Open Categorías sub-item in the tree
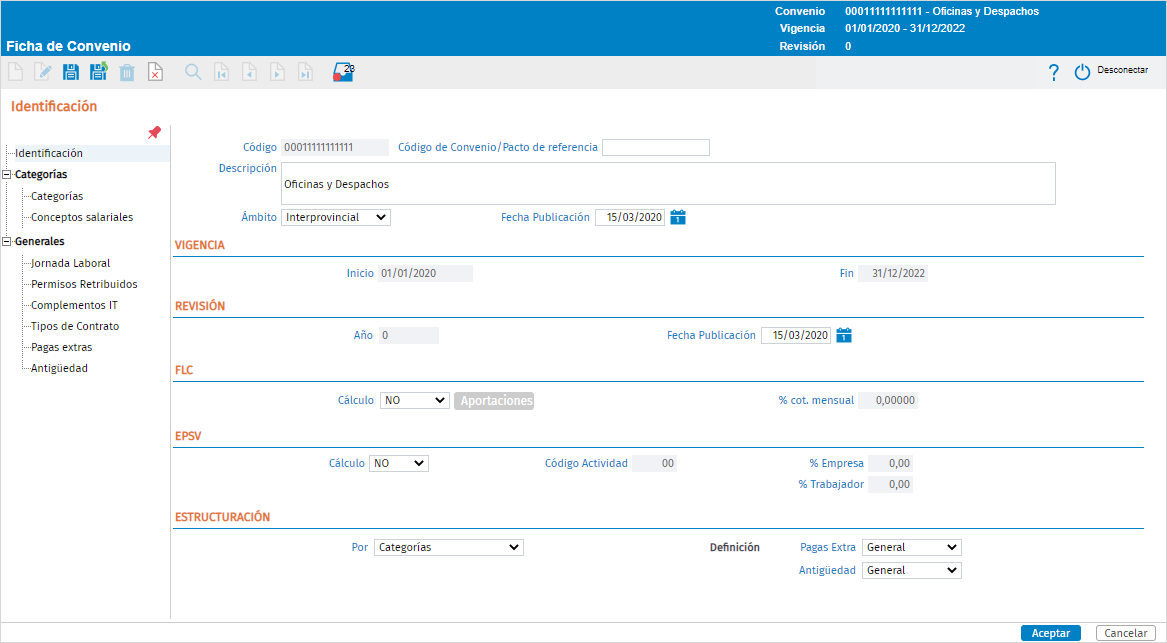 (x=57, y=196)
